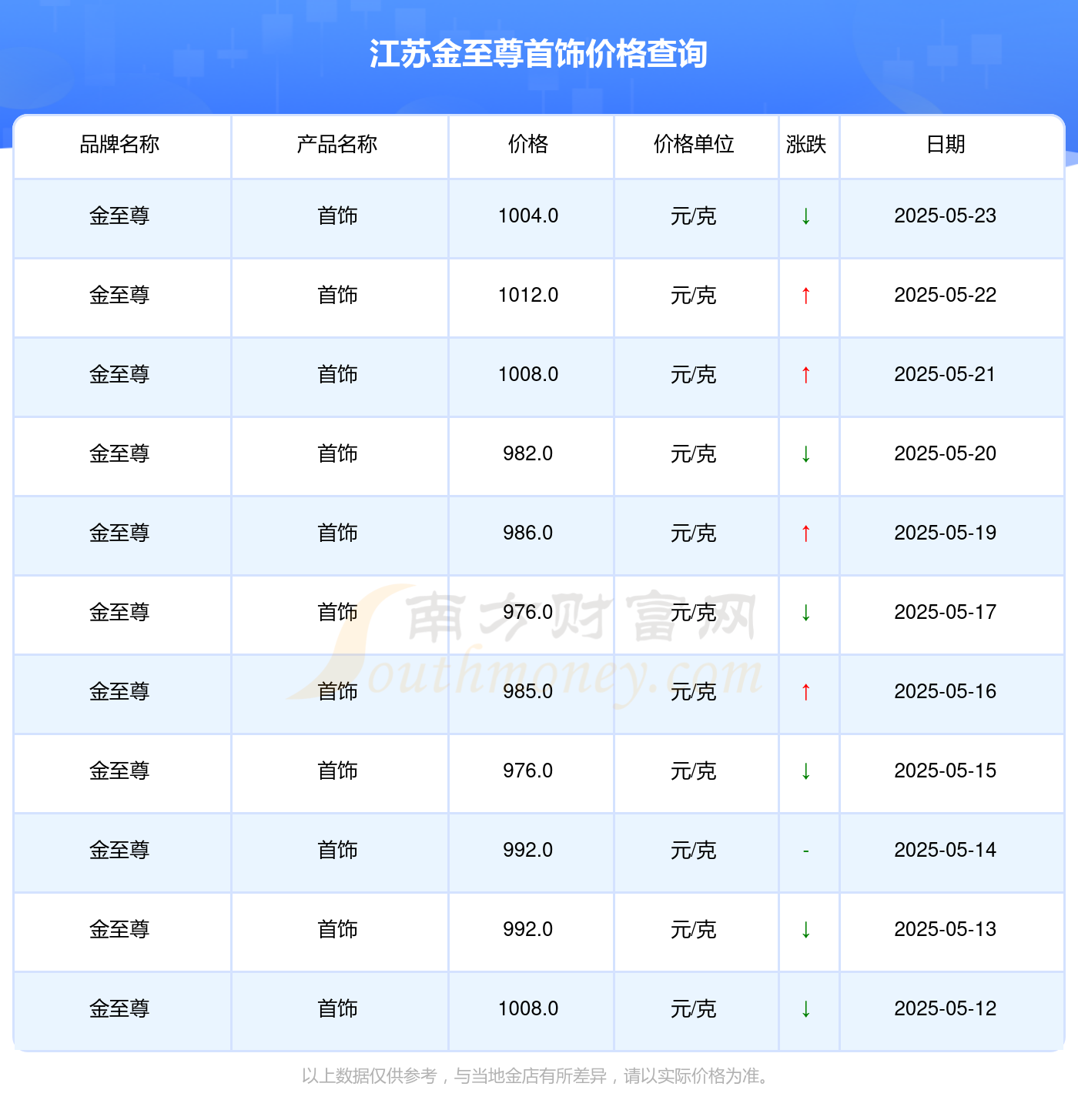The height and width of the screenshot is (1120, 1078).
Task: Click the date 2025-05-15
Action: [x=946, y=771]
